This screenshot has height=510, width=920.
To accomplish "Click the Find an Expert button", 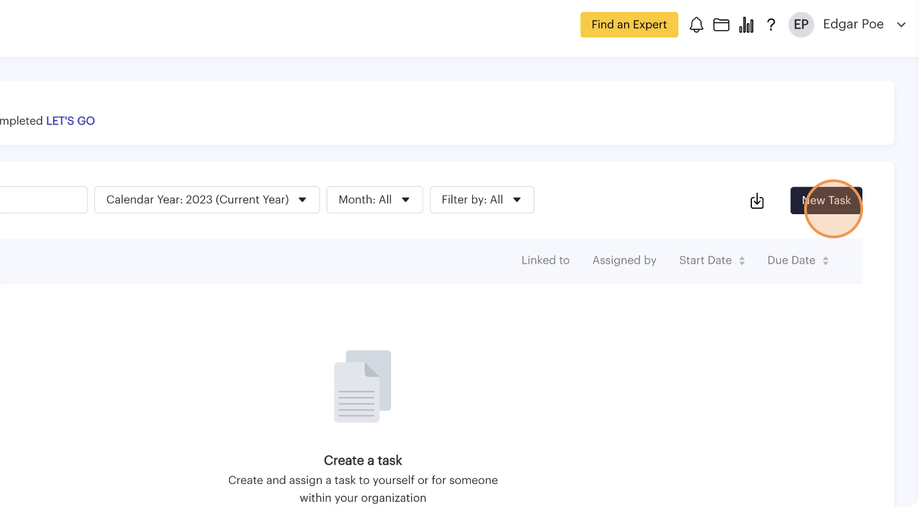I will pos(629,25).
